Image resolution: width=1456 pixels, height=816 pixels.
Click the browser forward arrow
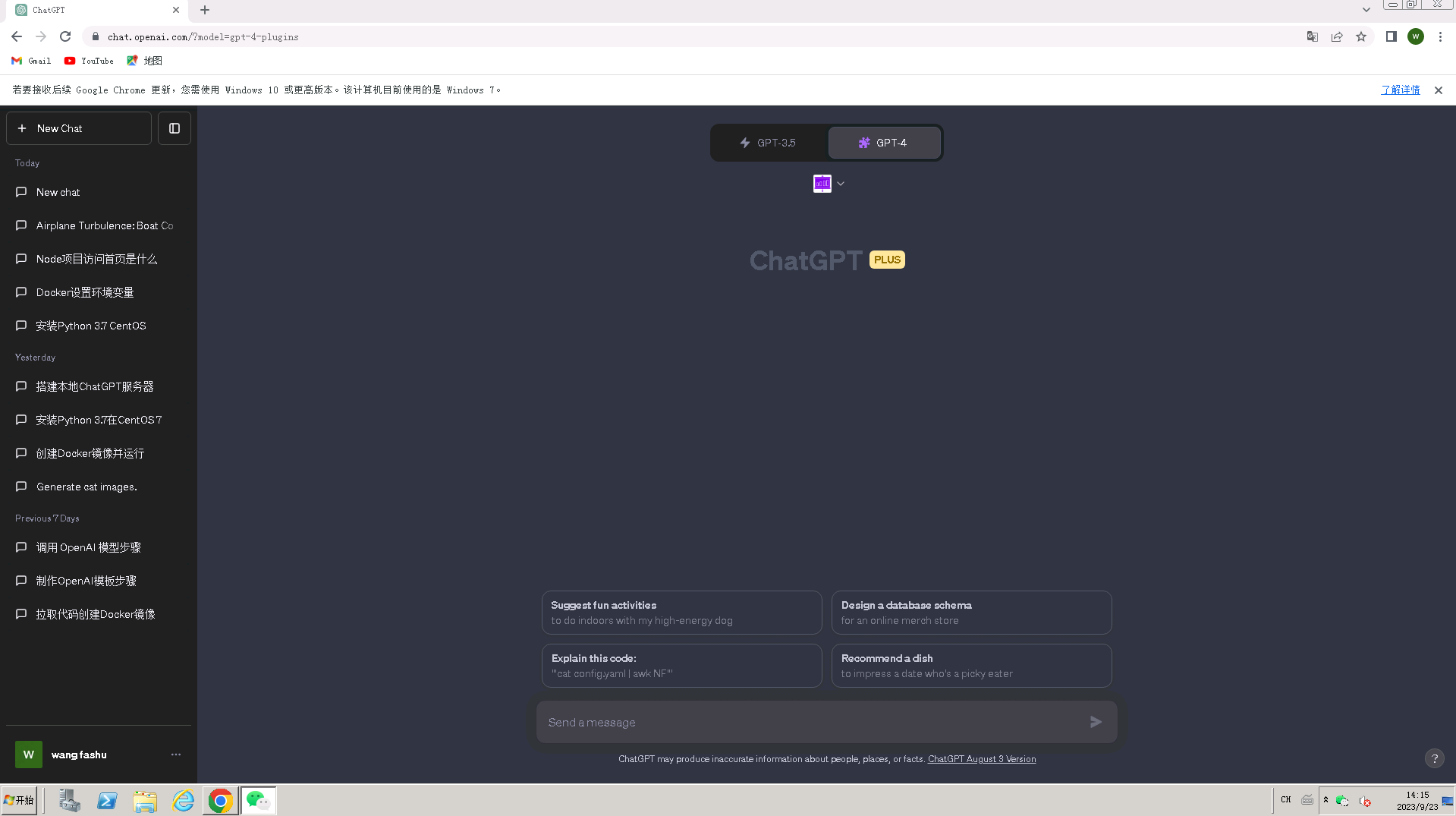tap(41, 36)
